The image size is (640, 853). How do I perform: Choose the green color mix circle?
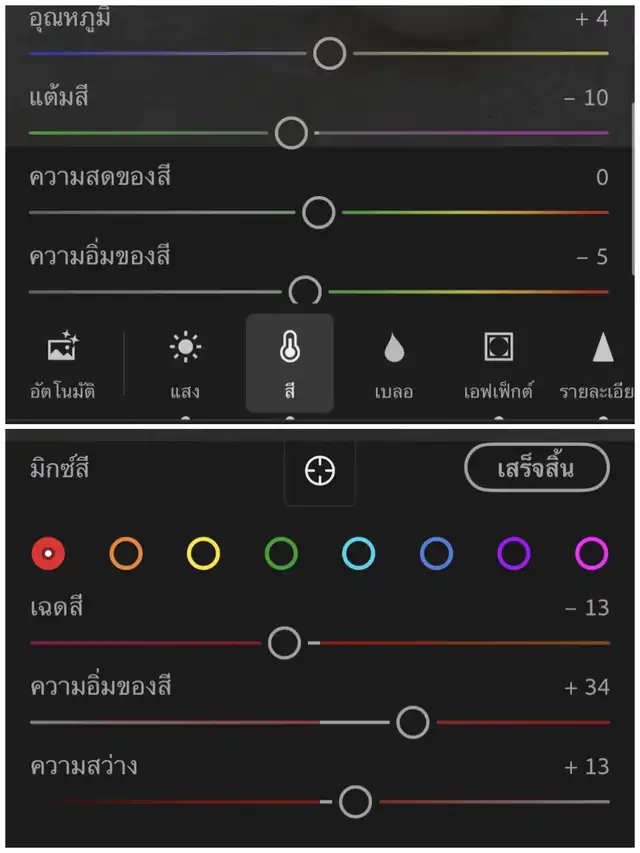point(281,553)
